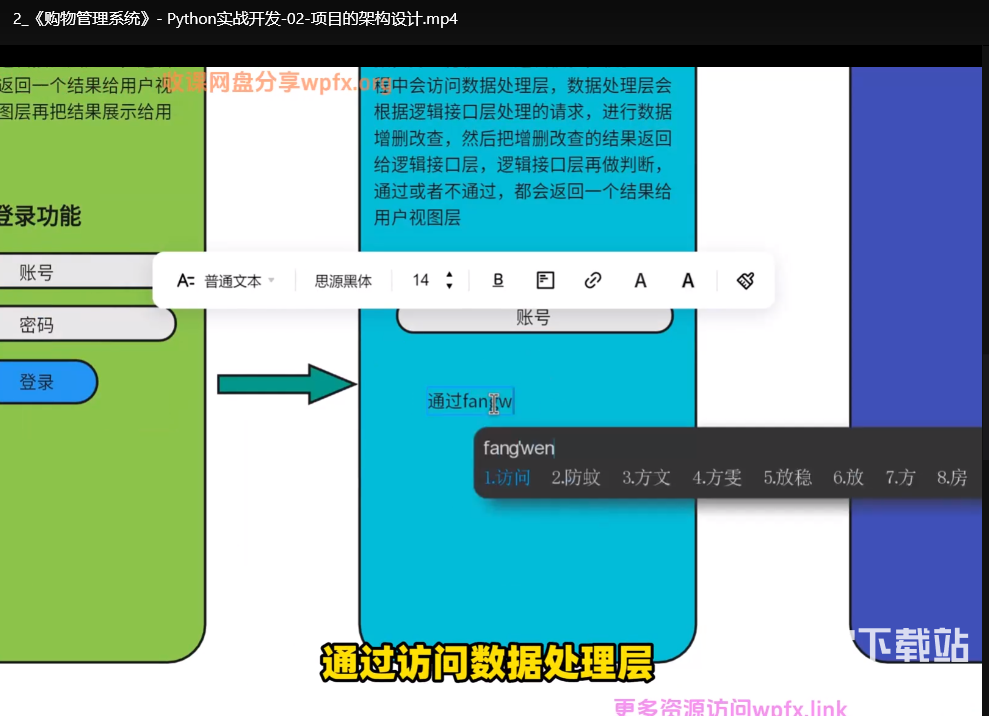The width and height of the screenshot is (989, 716).
Task: Open the font color option
Action: (x=641, y=281)
